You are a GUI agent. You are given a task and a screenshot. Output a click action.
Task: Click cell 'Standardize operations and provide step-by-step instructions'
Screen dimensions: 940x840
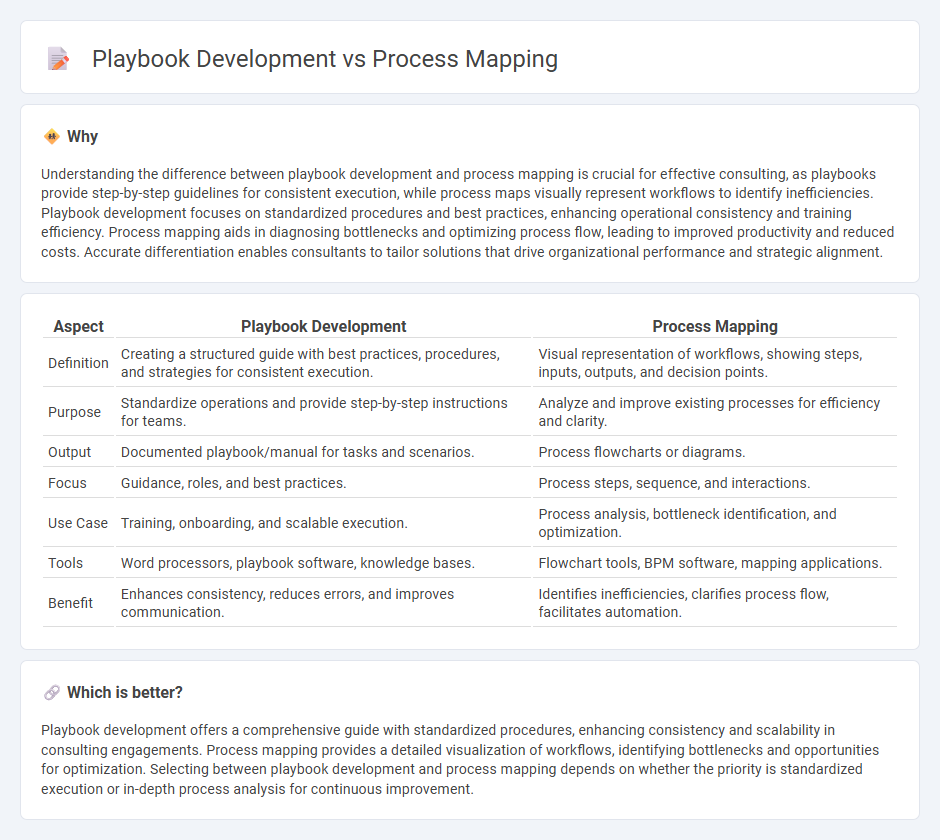coord(323,412)
